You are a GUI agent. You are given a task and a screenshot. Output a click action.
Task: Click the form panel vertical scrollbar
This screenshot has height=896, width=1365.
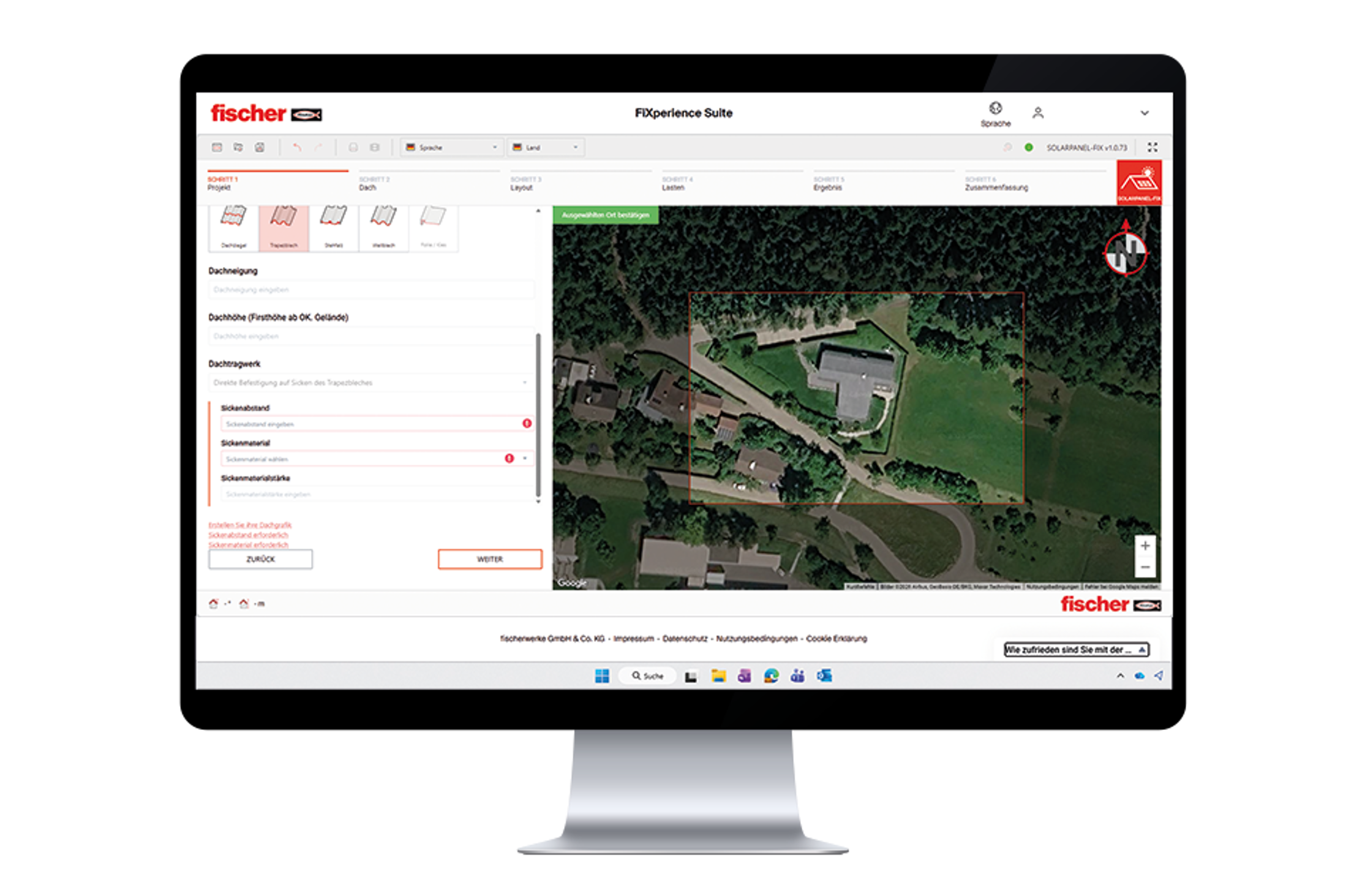click(x=538, y=415)
